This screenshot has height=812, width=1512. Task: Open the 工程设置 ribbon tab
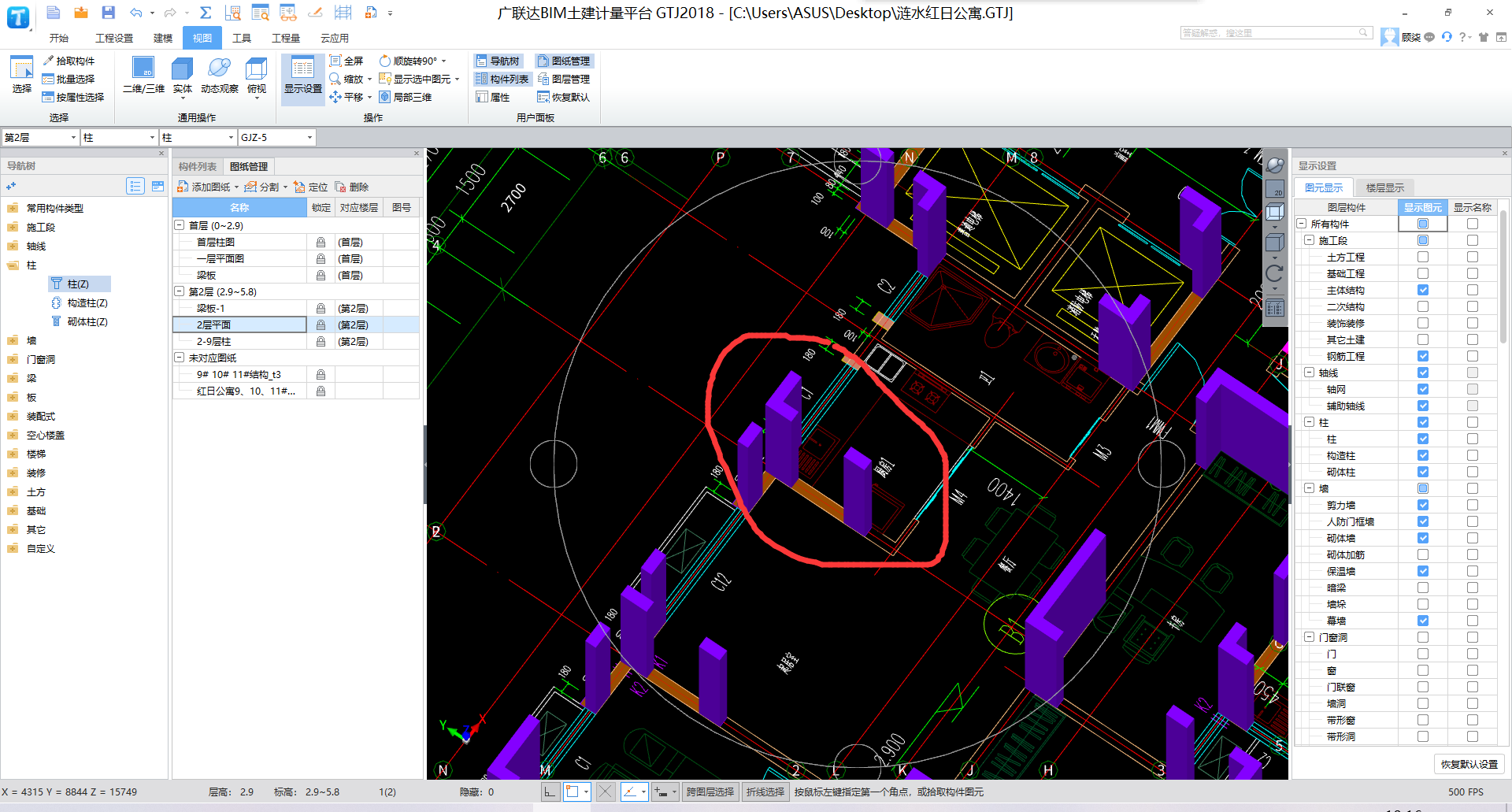click(114, 38)
